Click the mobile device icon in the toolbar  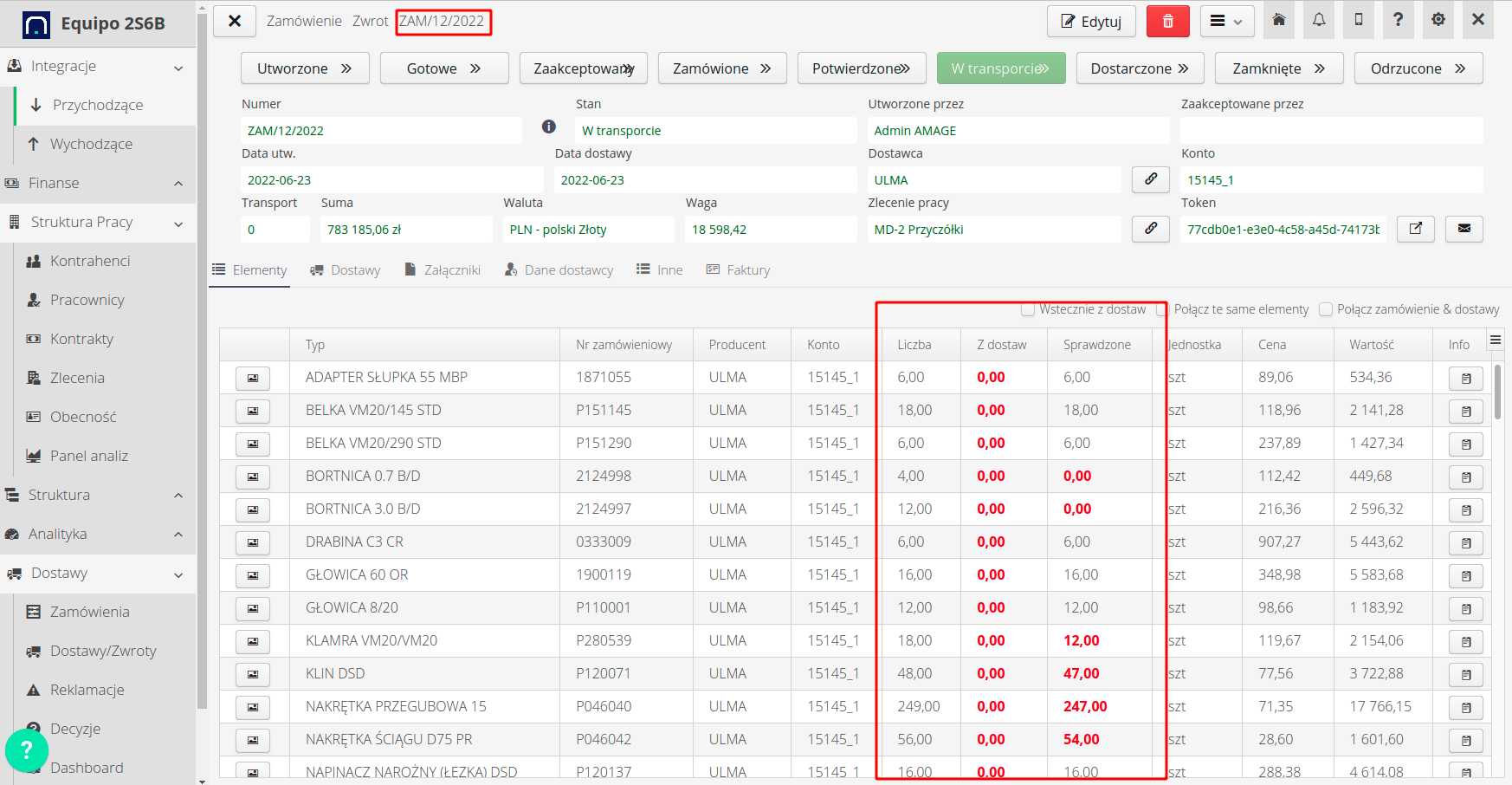1358,20
